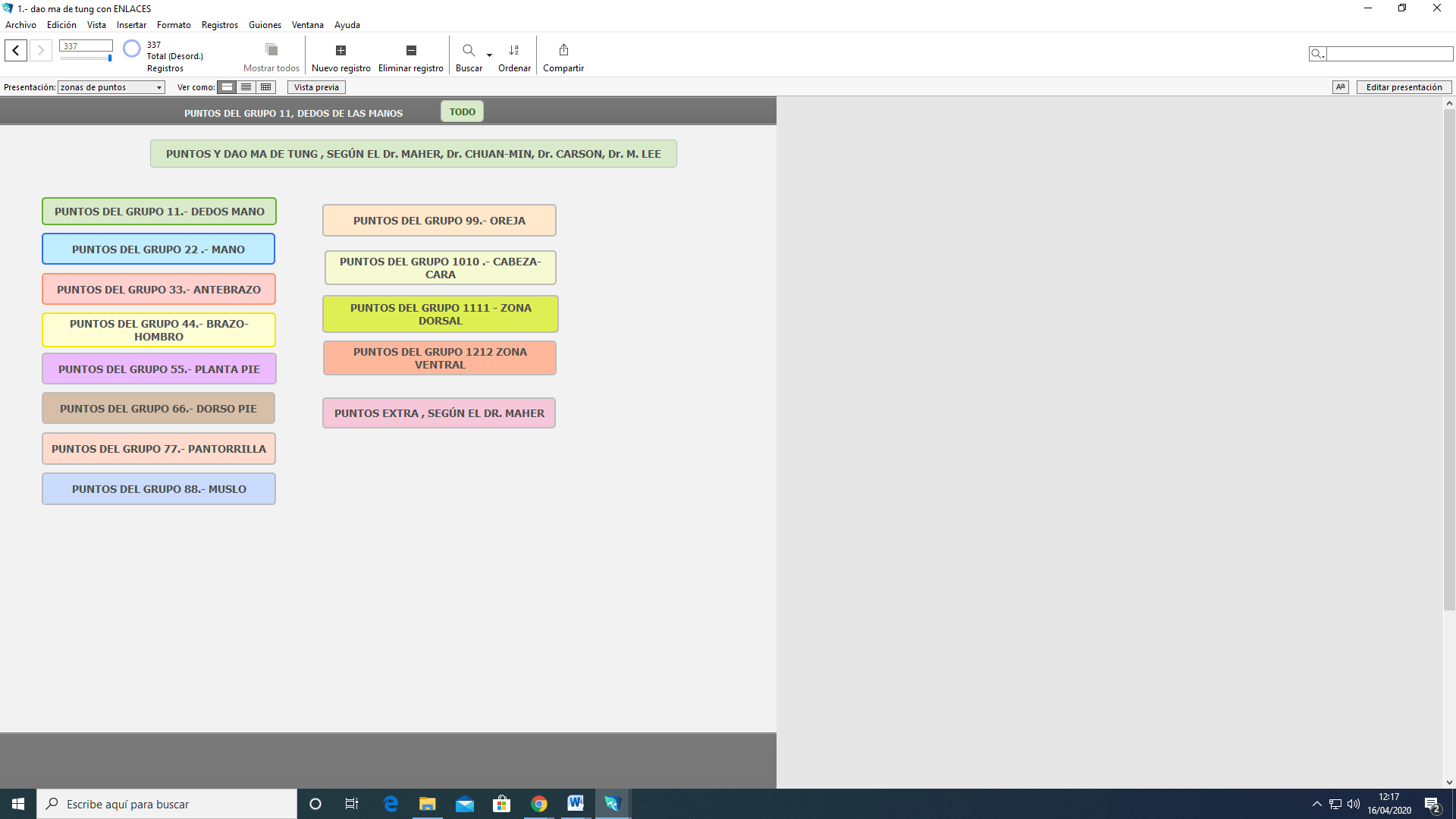
Task: Expand the Buscar dropdown arrow
Action: [489, 55]
